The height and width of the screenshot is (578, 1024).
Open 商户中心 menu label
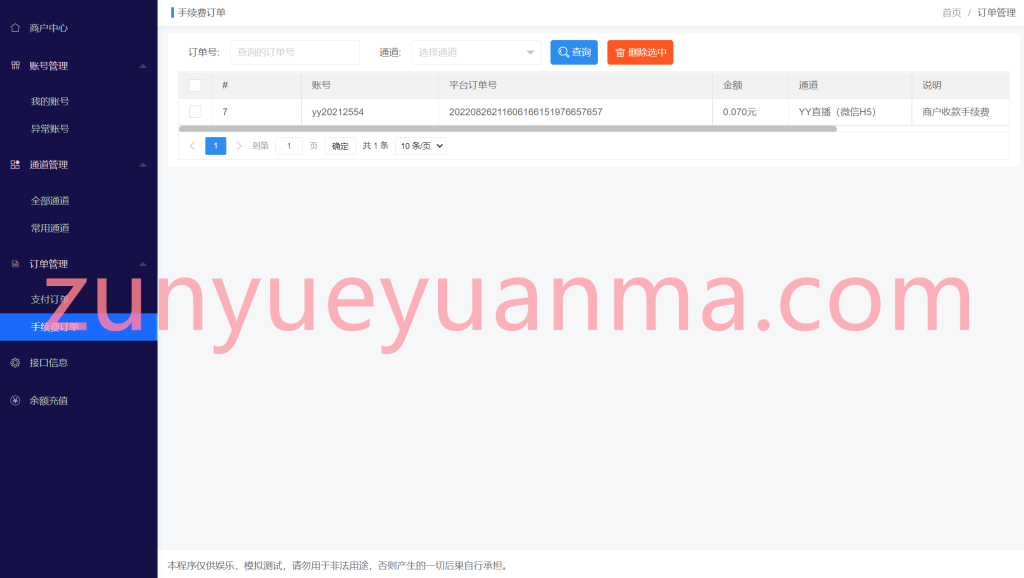click(x=48, y=28)
